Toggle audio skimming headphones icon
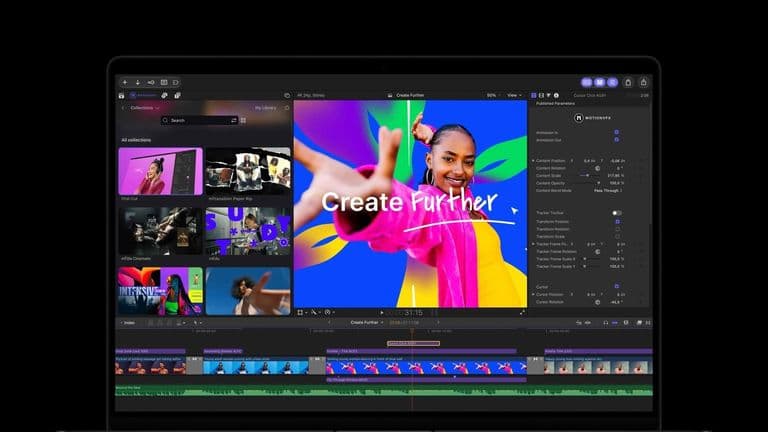The image size is (768, 432). click(606, 323)
